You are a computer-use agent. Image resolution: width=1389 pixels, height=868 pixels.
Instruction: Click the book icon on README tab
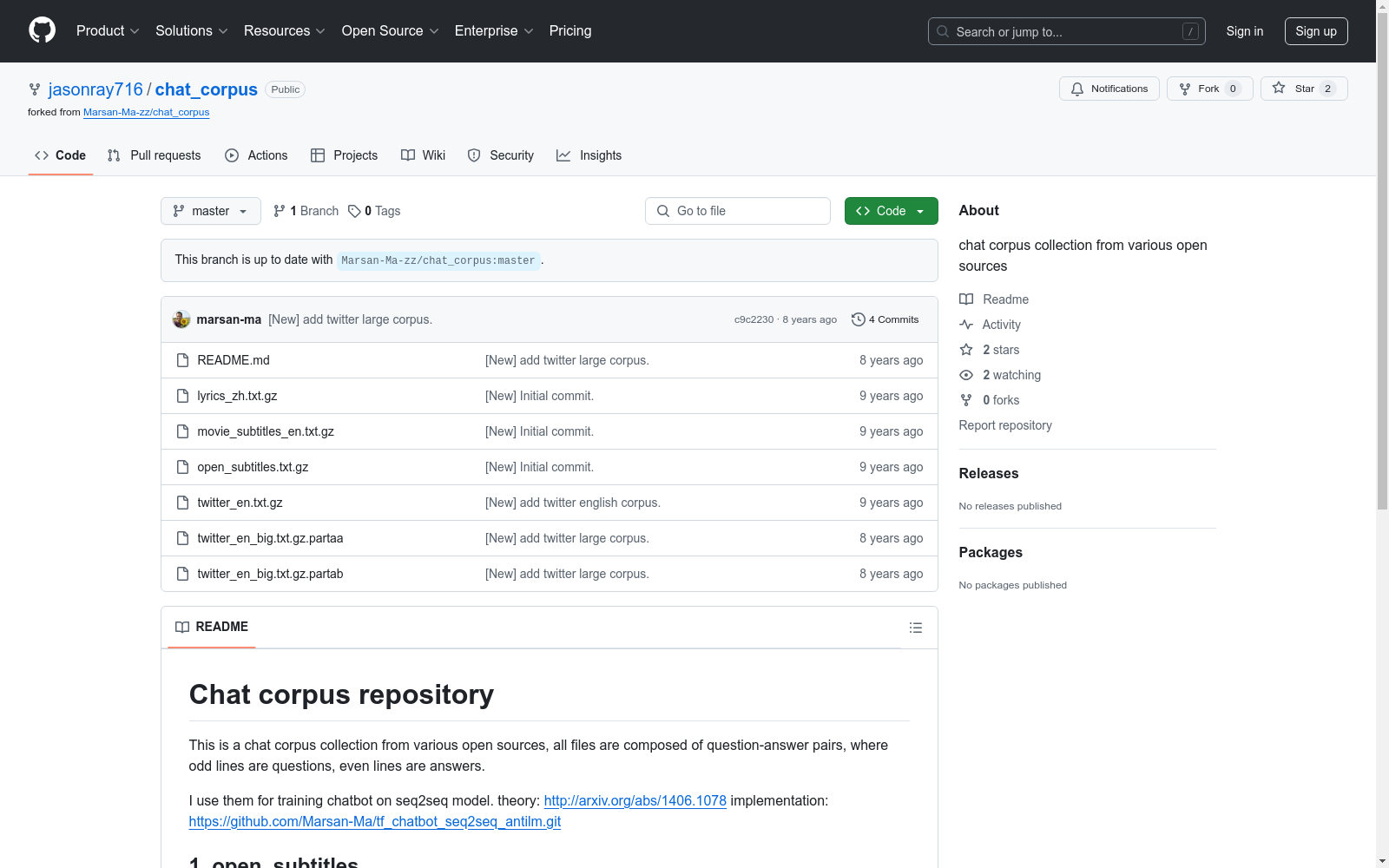point(182,627)
